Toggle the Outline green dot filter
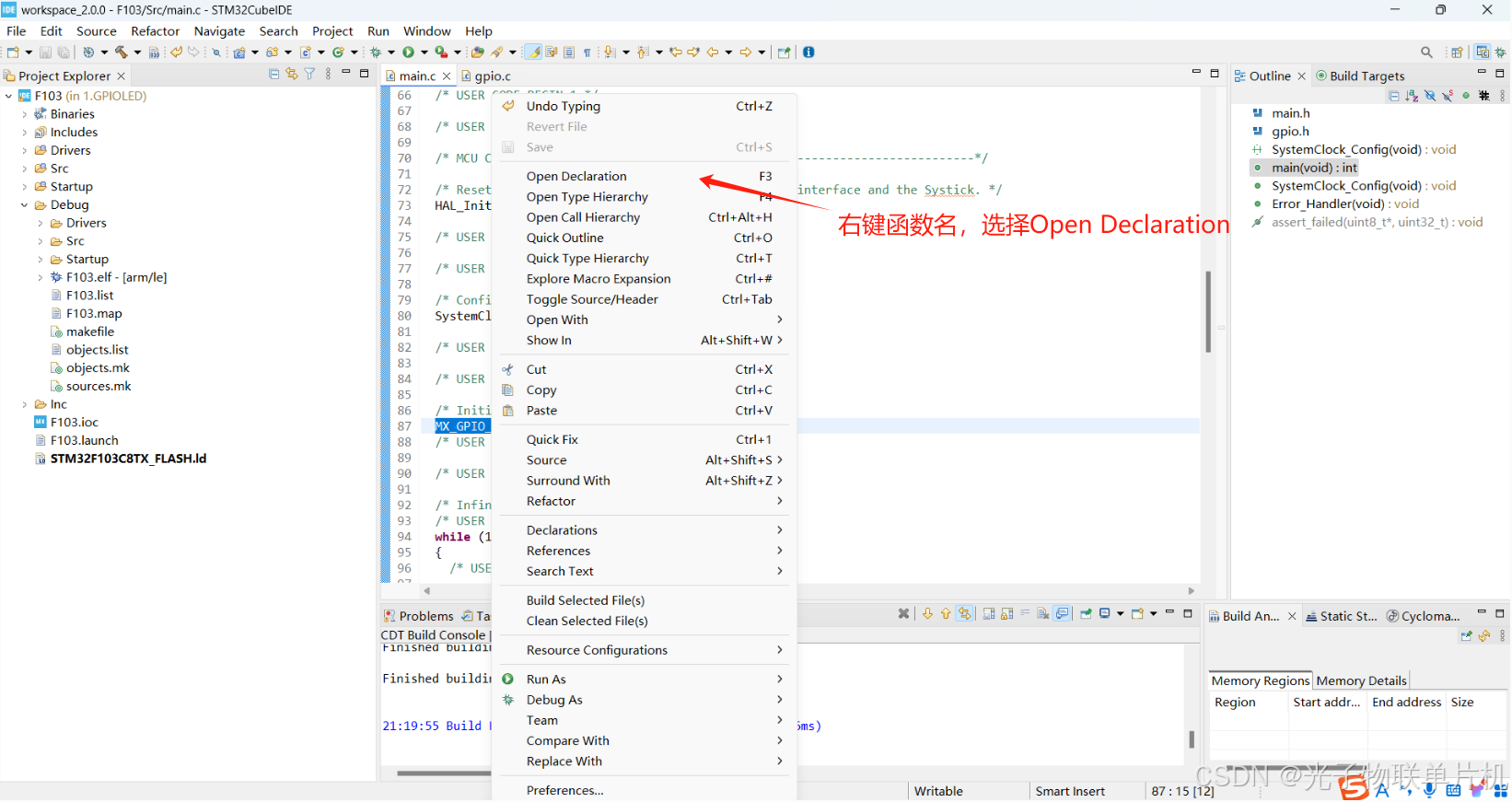Viewport: 1512px width, 802px height. (1466, 95)
